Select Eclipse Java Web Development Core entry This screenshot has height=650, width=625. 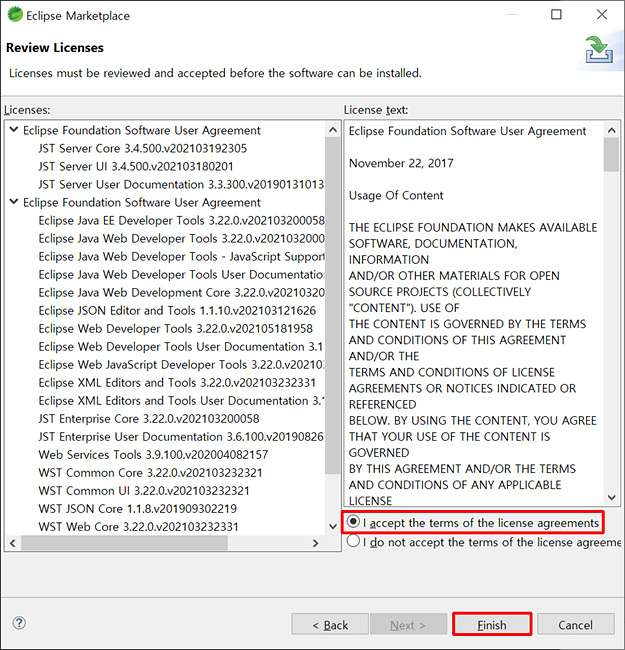point(182,293)
